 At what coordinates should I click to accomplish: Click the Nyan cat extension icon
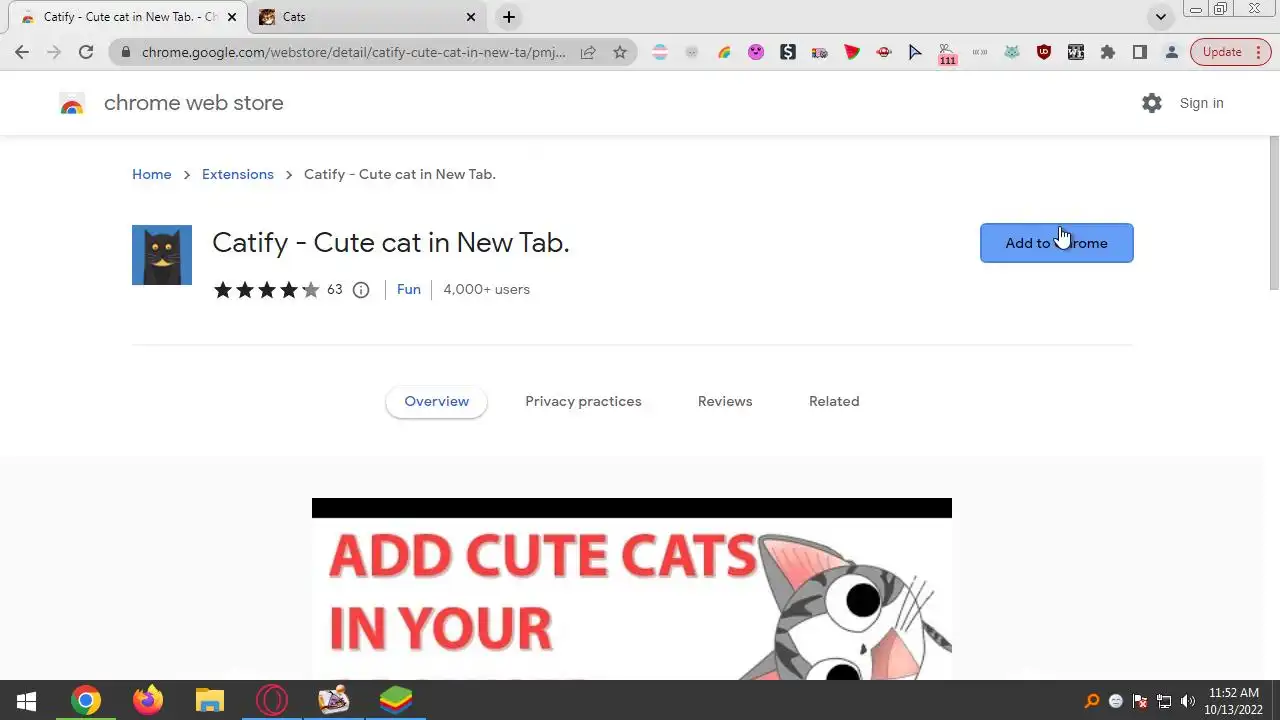click(x=820, y=52)
